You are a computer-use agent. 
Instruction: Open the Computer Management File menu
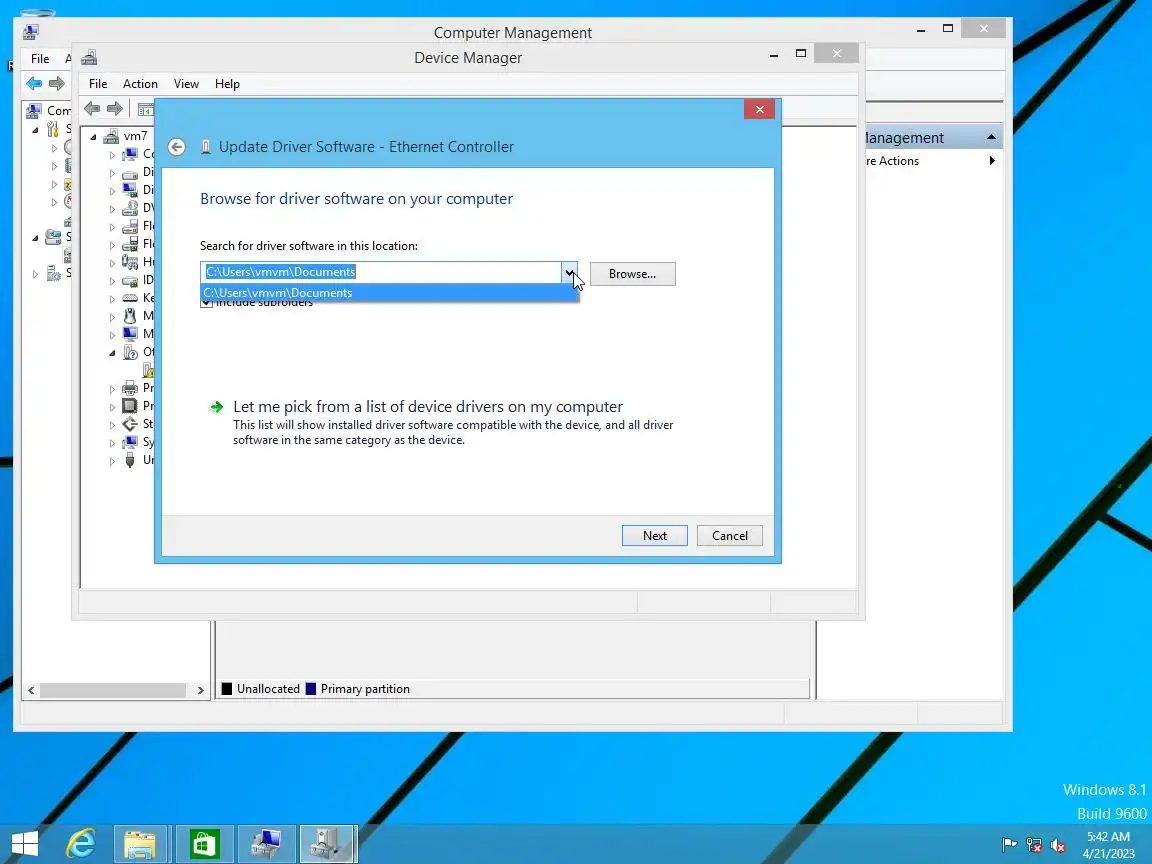click(40, 59)
